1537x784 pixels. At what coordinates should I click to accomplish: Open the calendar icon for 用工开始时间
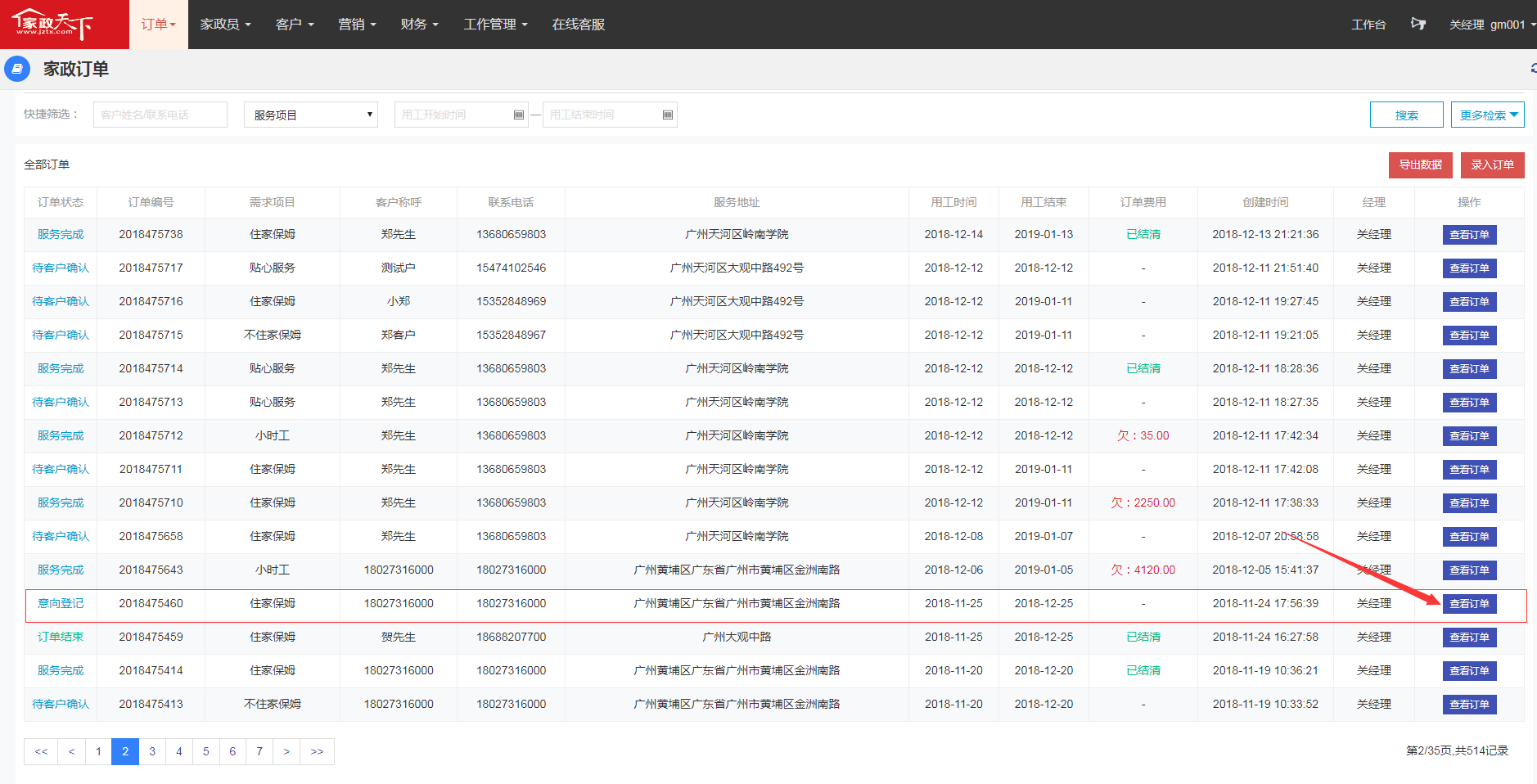518,115
